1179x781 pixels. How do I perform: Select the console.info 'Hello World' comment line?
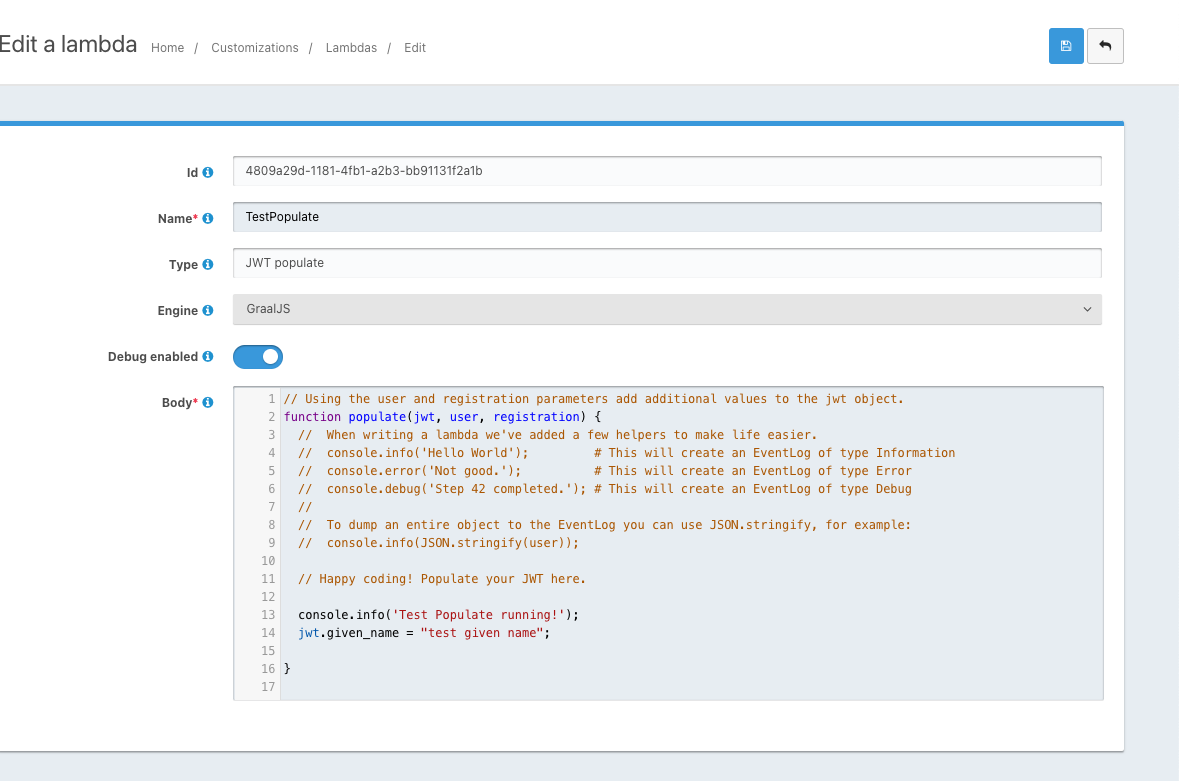coord(626,453)
